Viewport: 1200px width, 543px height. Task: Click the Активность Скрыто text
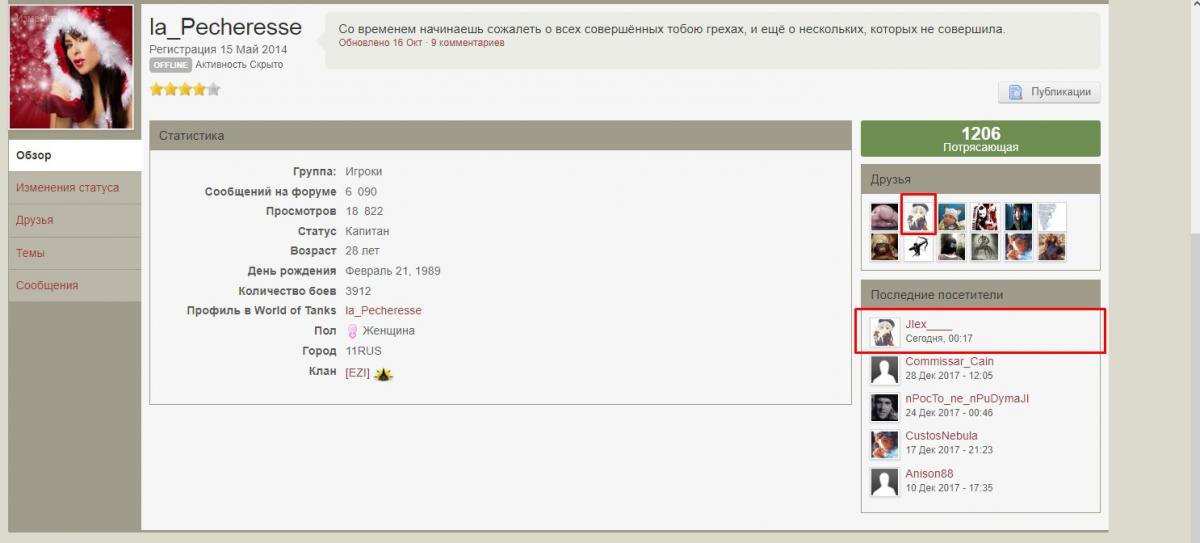point(239,64)
